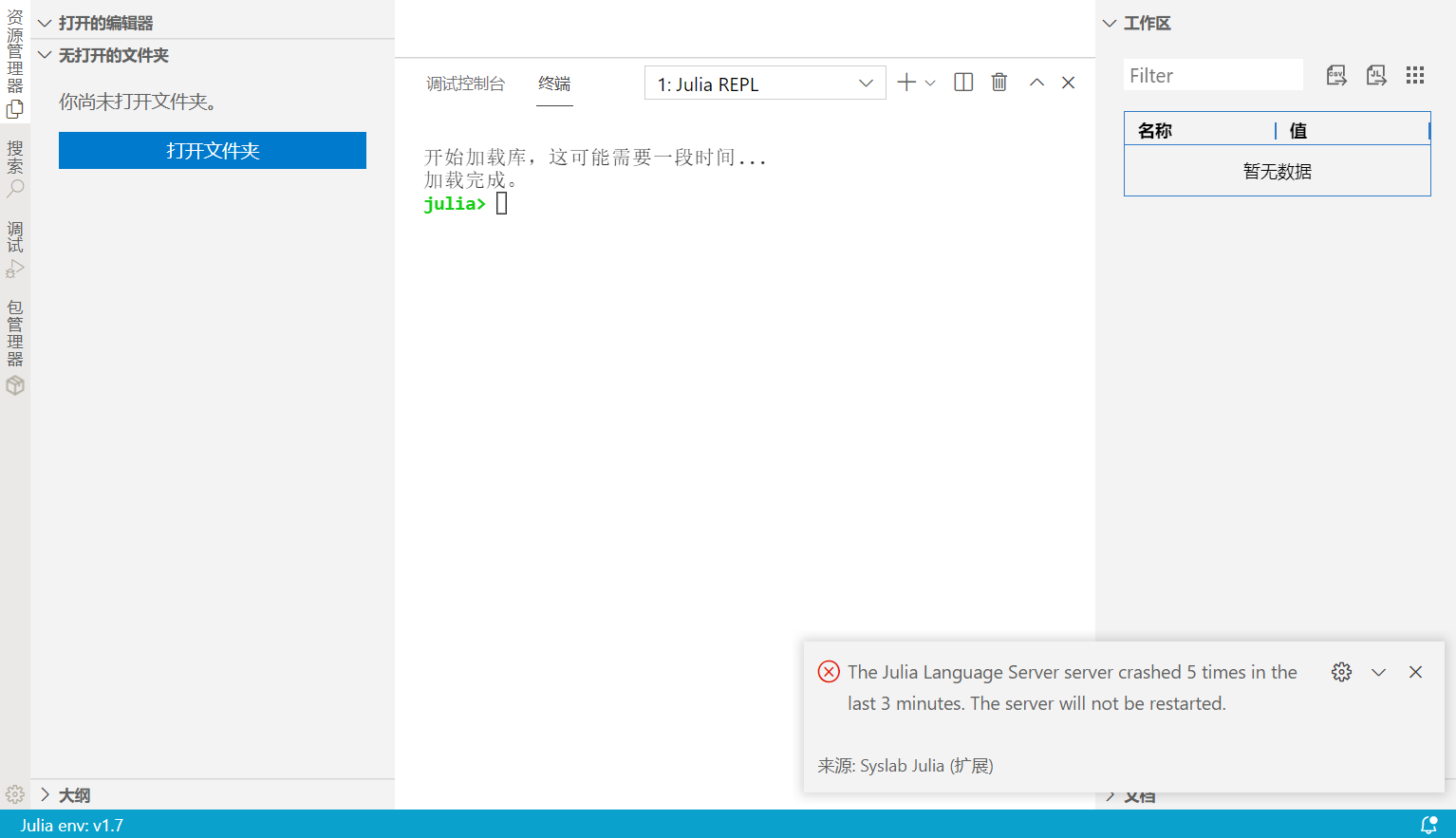Image resolution: width=1456 pixels, height=838 pixels.
Task: Maximize the terminal panel with up chevron
Action: [1036, 83]
